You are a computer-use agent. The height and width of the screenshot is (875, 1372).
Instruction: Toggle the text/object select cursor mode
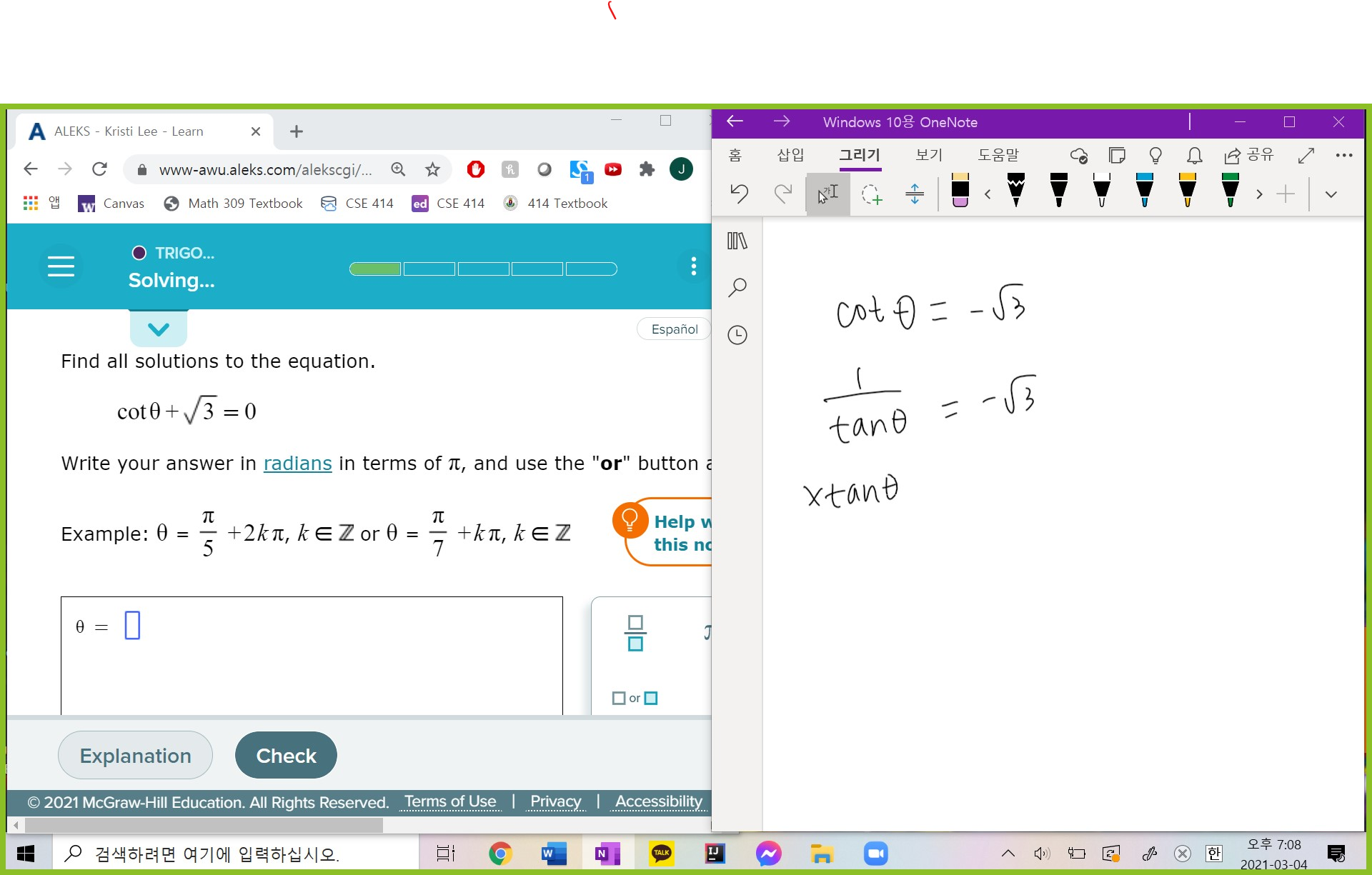click(828, 194)
